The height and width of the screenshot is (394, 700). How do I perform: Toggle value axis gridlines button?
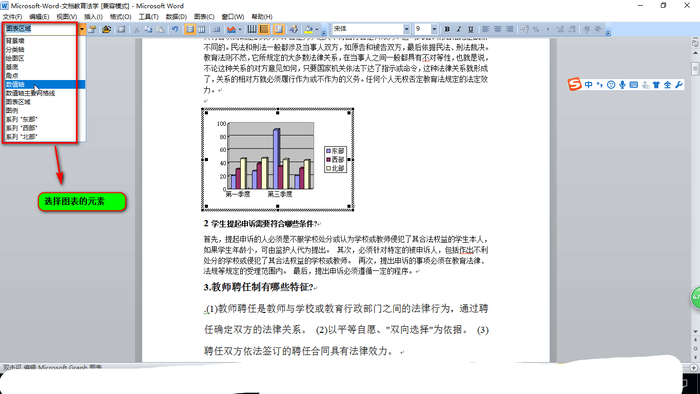tap(264, 29)
